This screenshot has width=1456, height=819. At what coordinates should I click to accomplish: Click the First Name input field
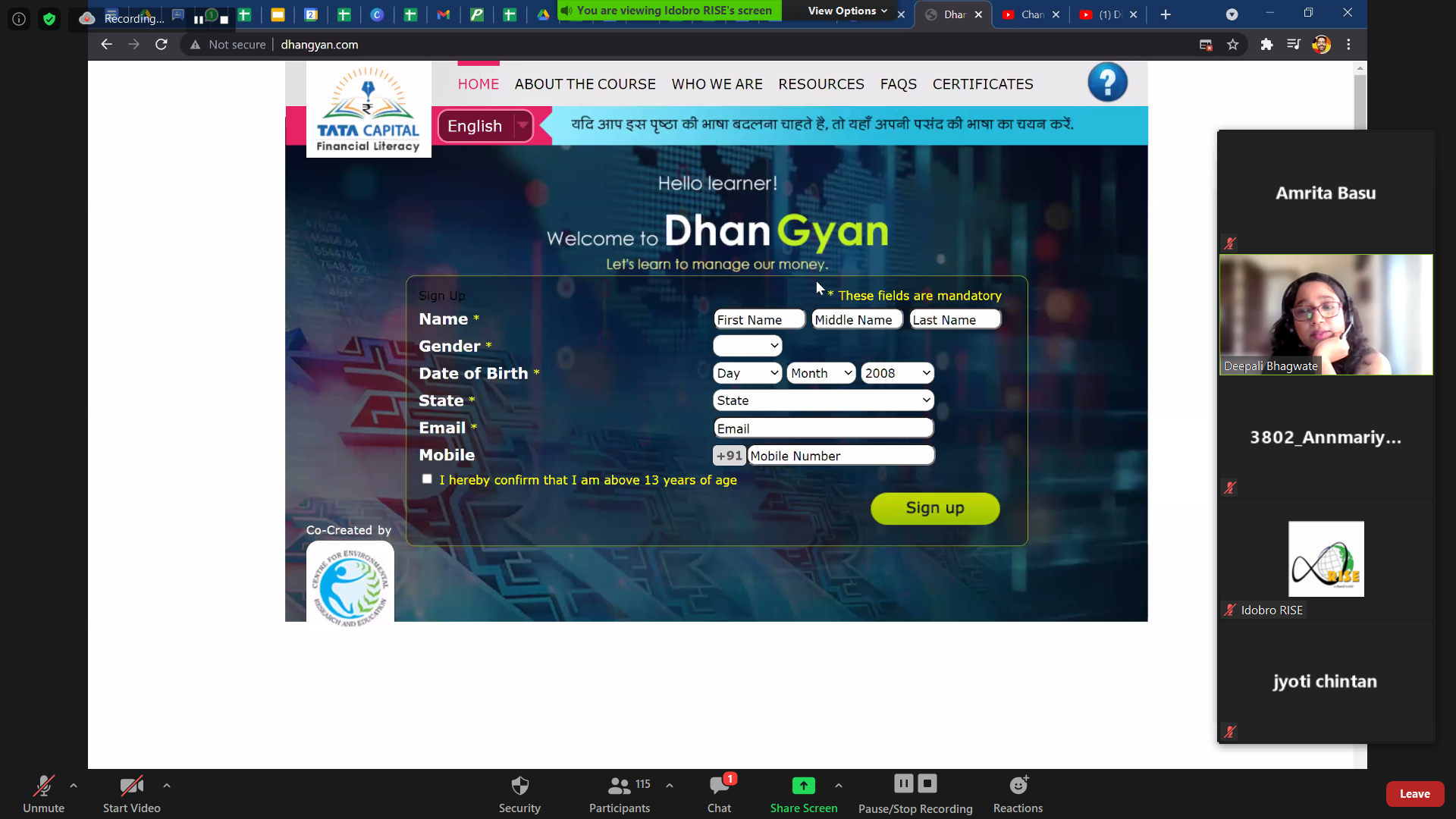pyautogui.click(x=760, y=319)
